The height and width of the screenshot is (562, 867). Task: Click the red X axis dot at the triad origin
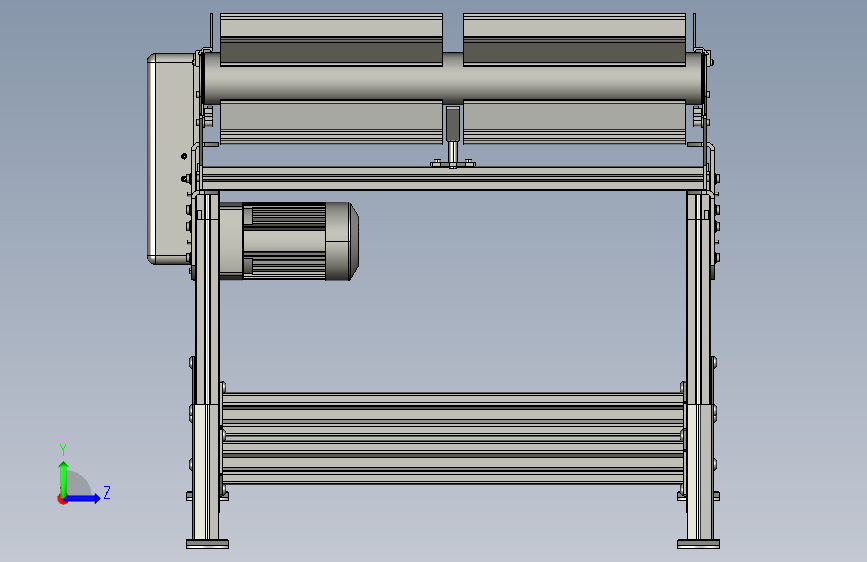(x=62, y=500)
